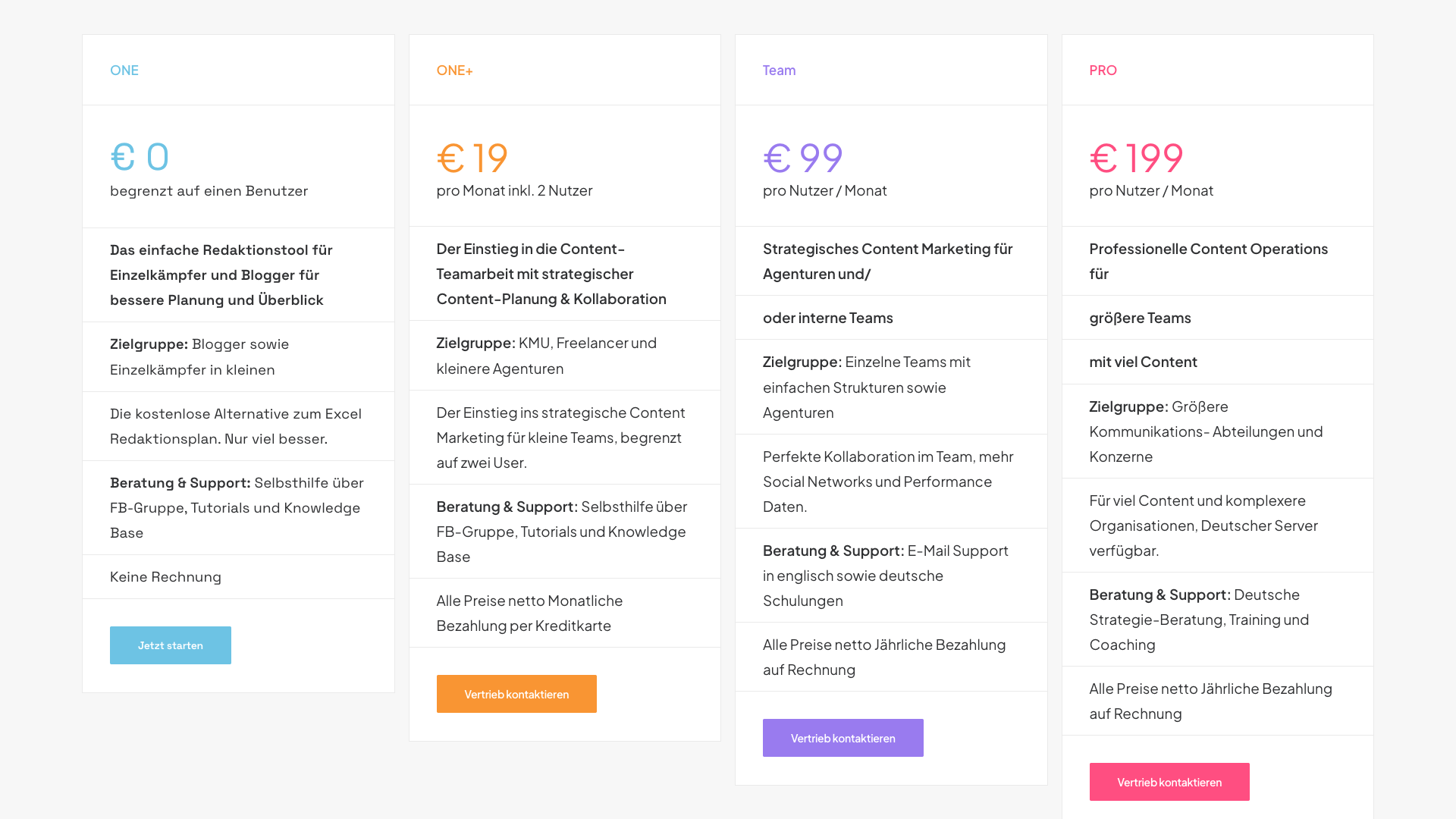Click 'Beratung & Support' row on Team plan
The width and height of the screenshot is (1456, 819).
point(885,575)
